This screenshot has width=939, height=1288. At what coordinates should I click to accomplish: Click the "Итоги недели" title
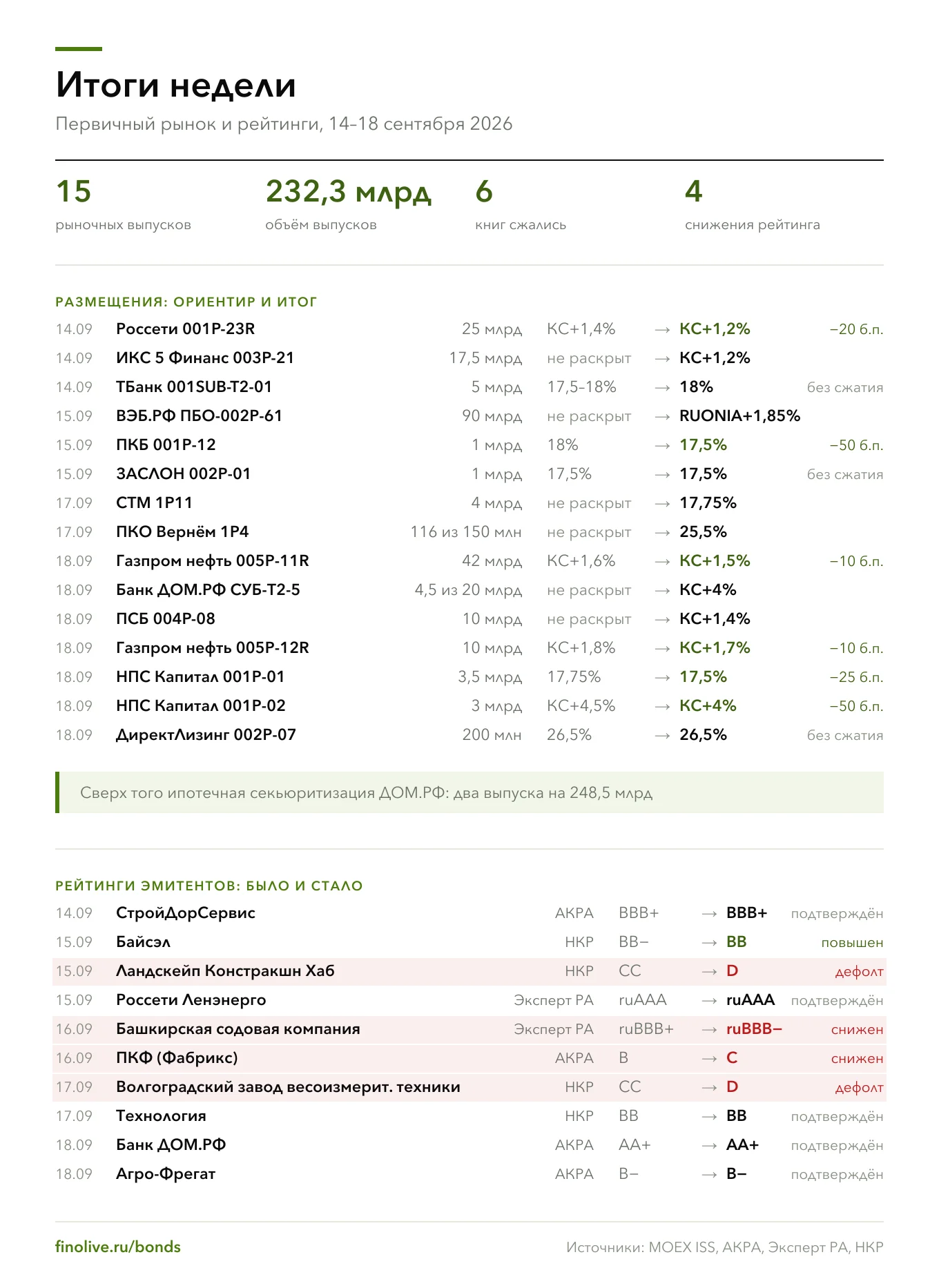point(176,85)
